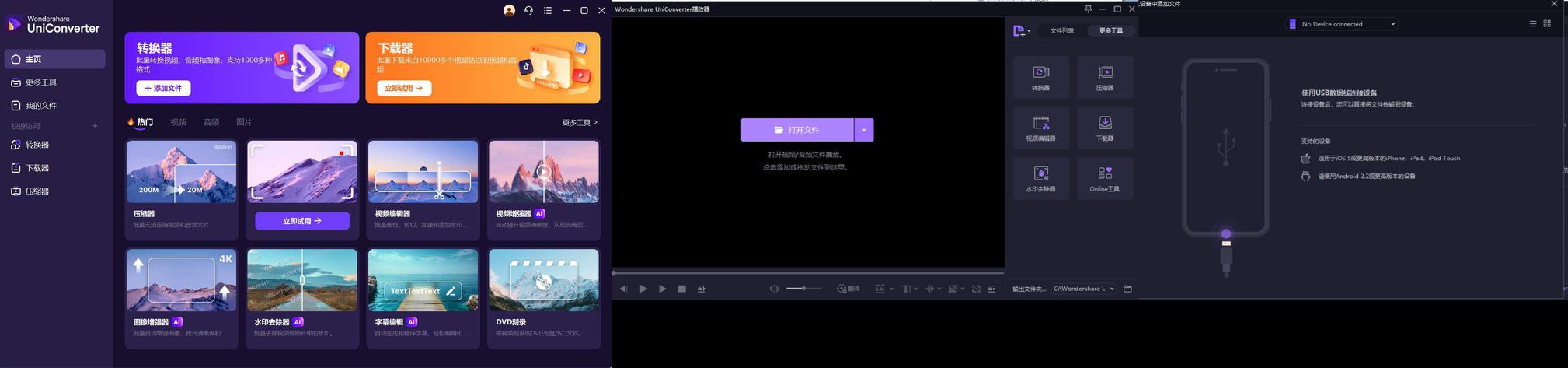Open the 视频编辑器 tool card
1568x368 pixels.
point(423,190)
